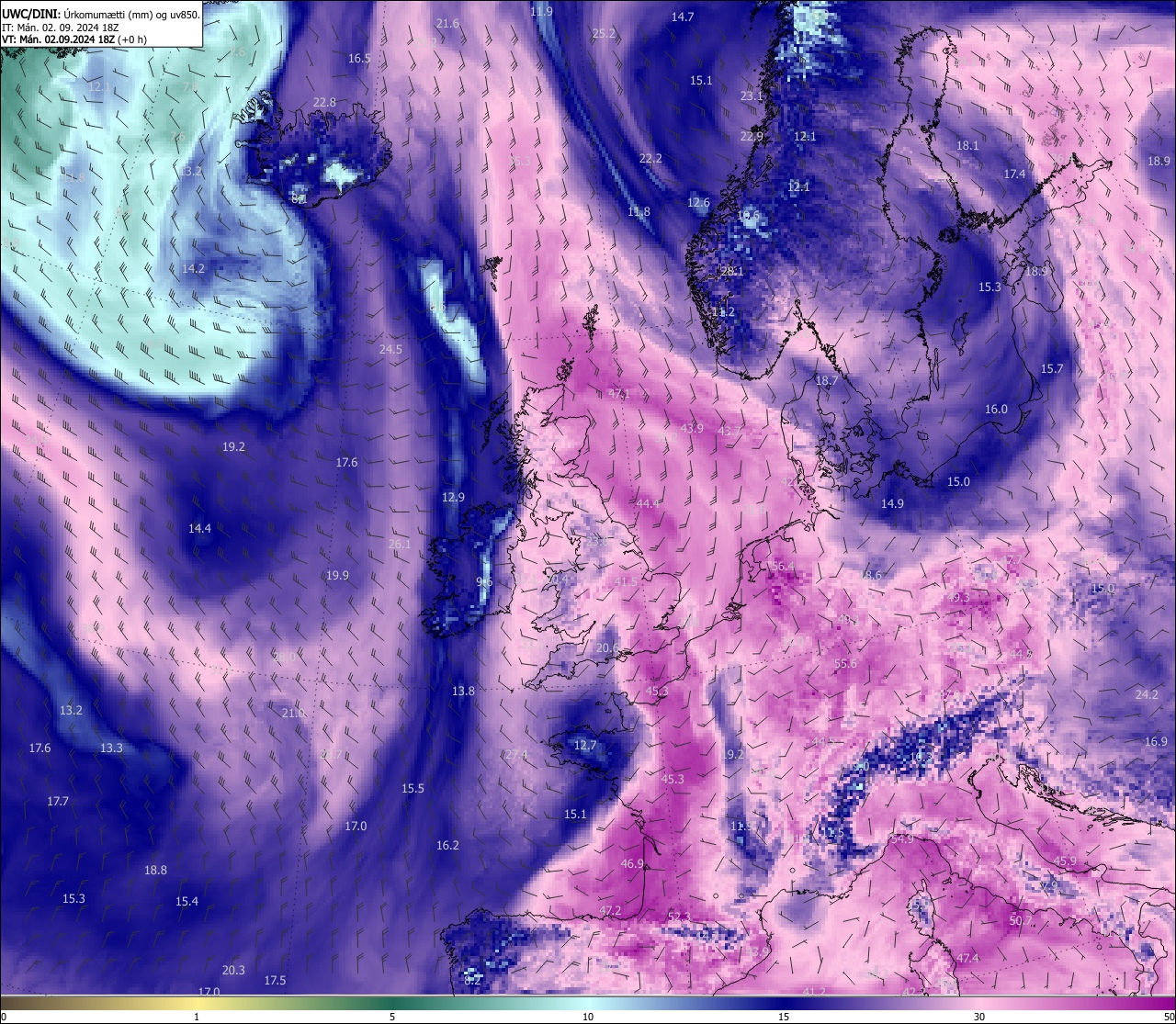Click the 17.5 value near the bottom

coord(275,980)
